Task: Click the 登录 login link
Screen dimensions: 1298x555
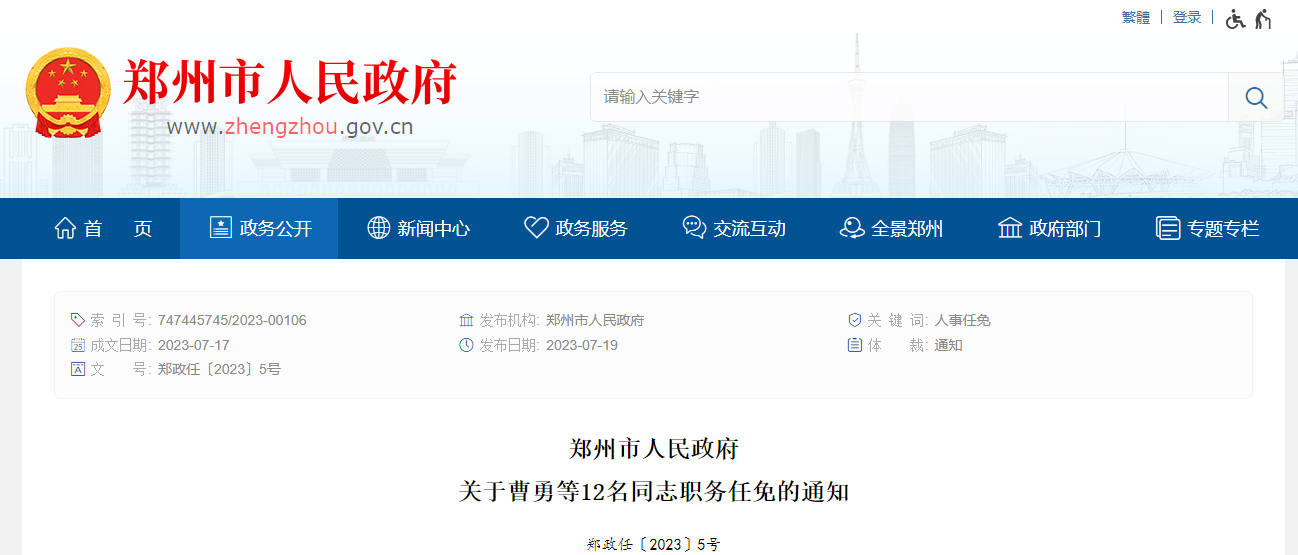Action: pyautogui.click(x=1187, y=17)
